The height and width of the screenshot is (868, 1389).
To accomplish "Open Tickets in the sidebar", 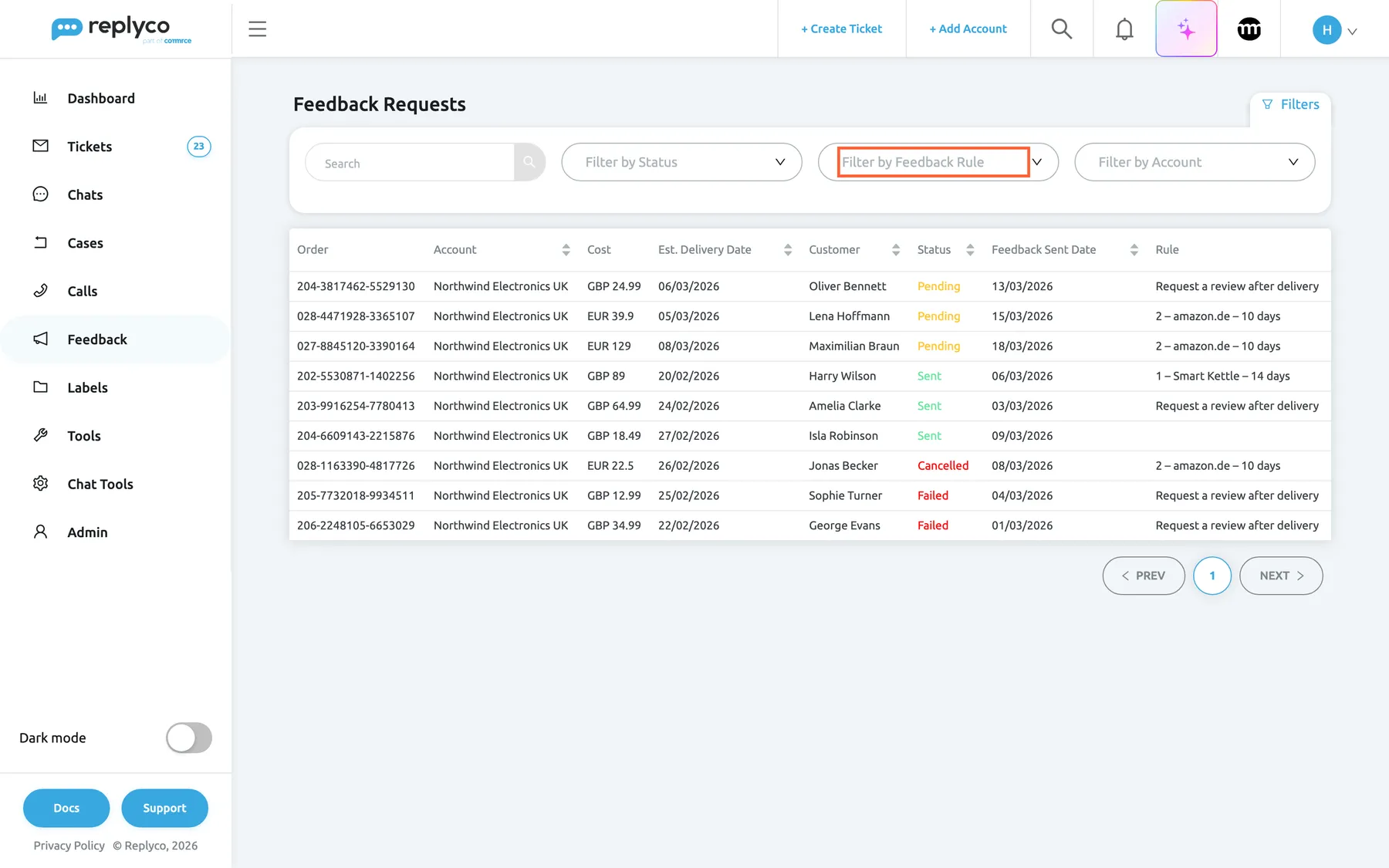I will (116, 147).
